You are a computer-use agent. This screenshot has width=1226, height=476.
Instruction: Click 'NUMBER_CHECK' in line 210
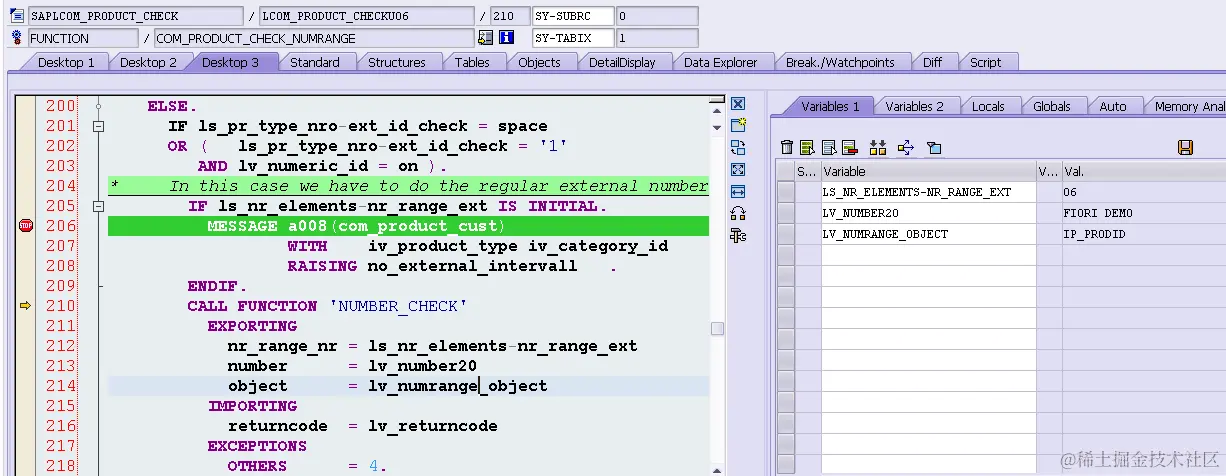tap(398, 306)
